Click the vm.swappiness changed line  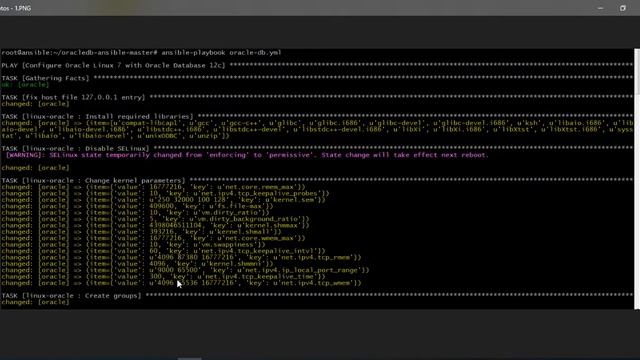[133, 244]
